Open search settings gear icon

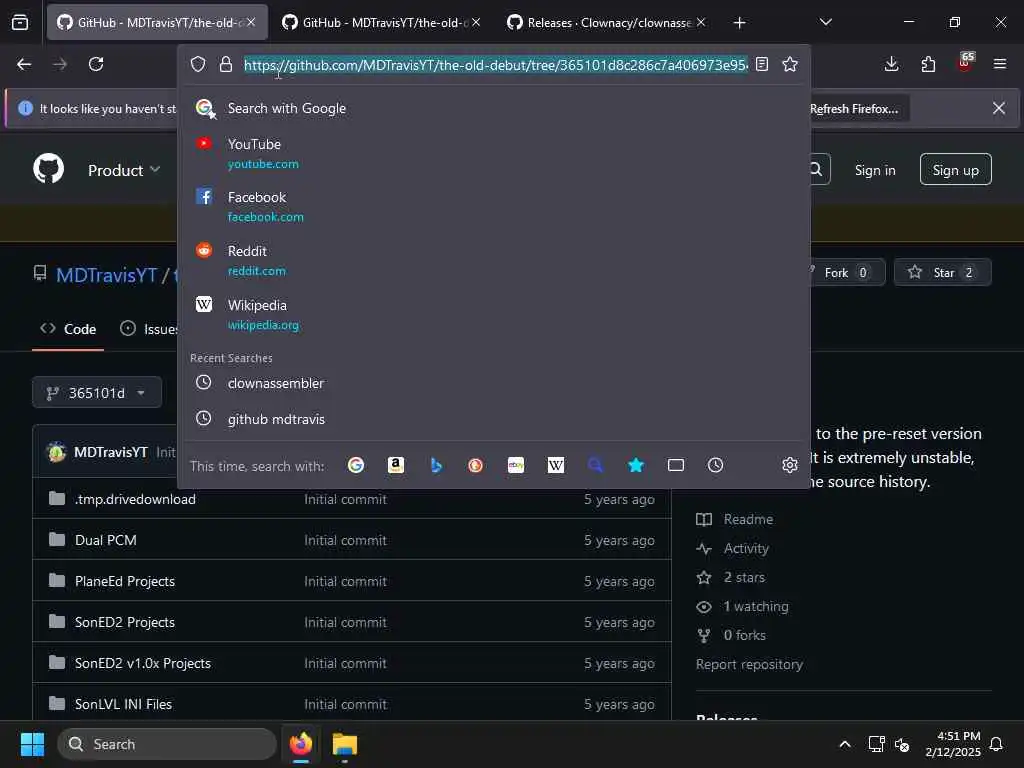point(790,465)
